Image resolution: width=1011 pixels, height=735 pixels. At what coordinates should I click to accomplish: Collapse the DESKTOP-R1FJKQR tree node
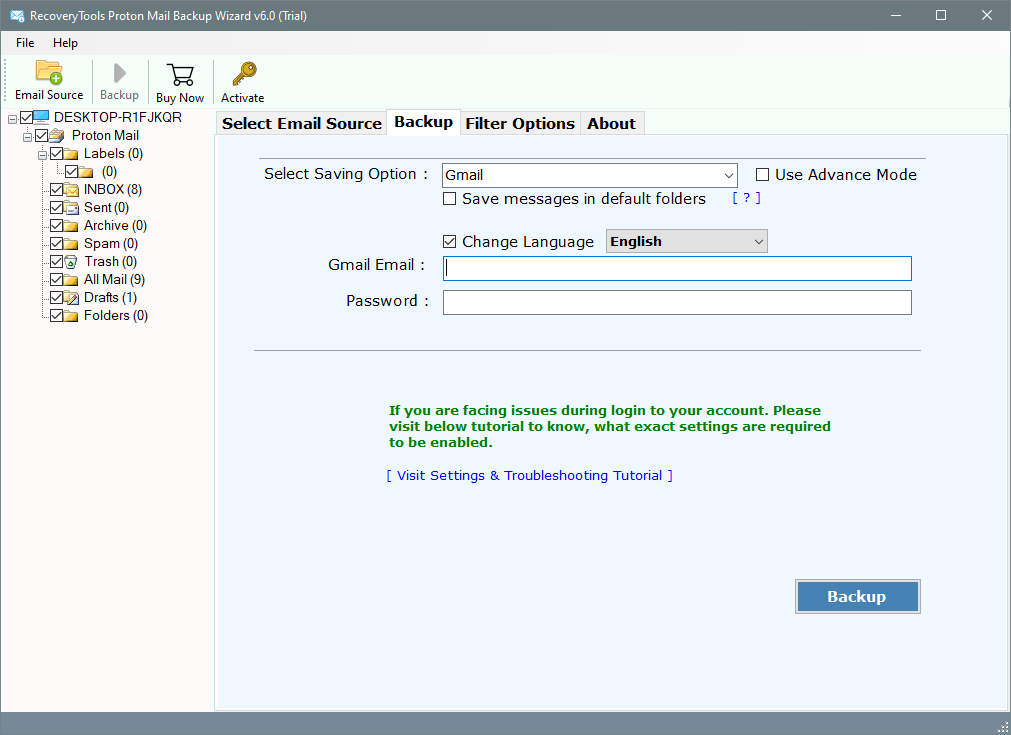(12, 119)
